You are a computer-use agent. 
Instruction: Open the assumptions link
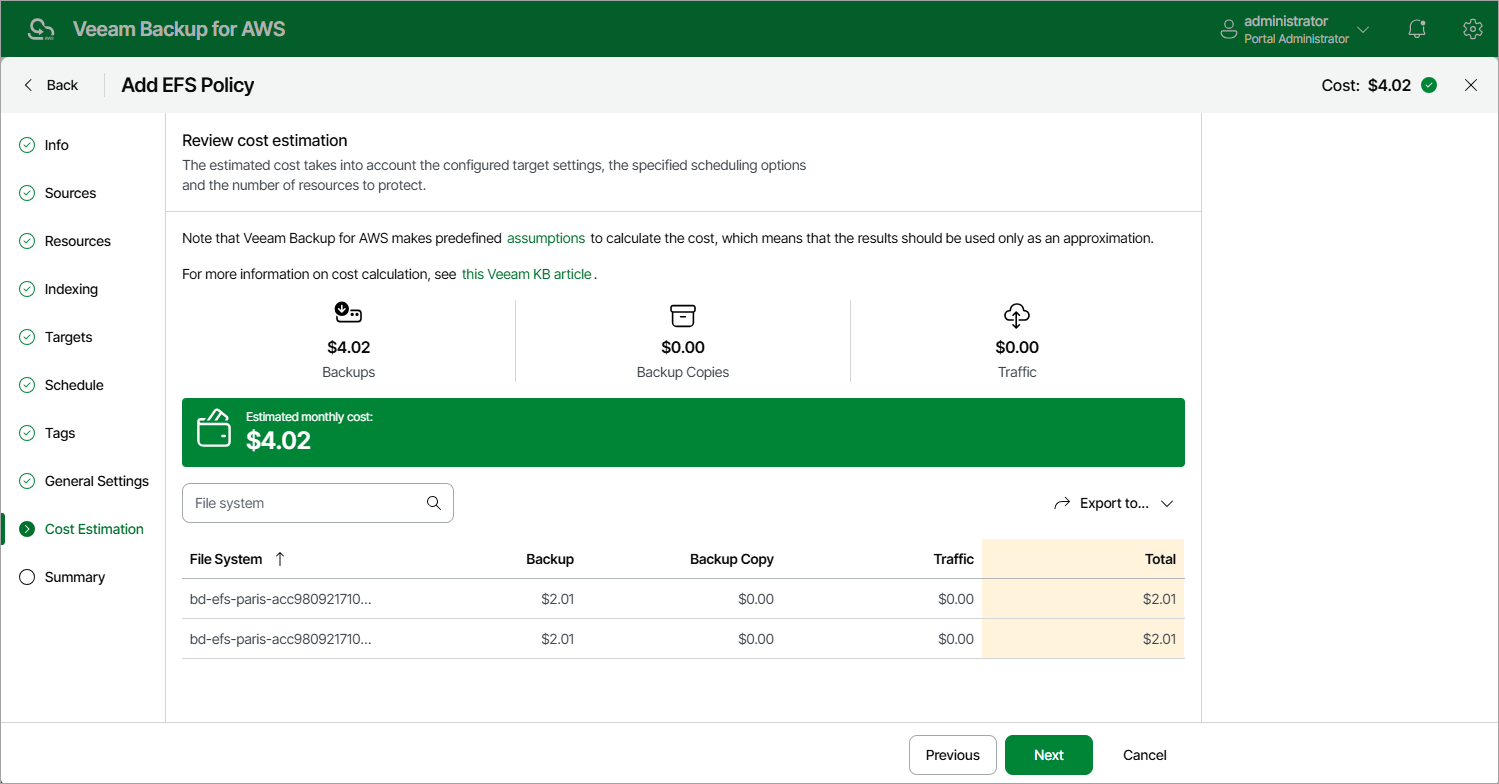546,239
